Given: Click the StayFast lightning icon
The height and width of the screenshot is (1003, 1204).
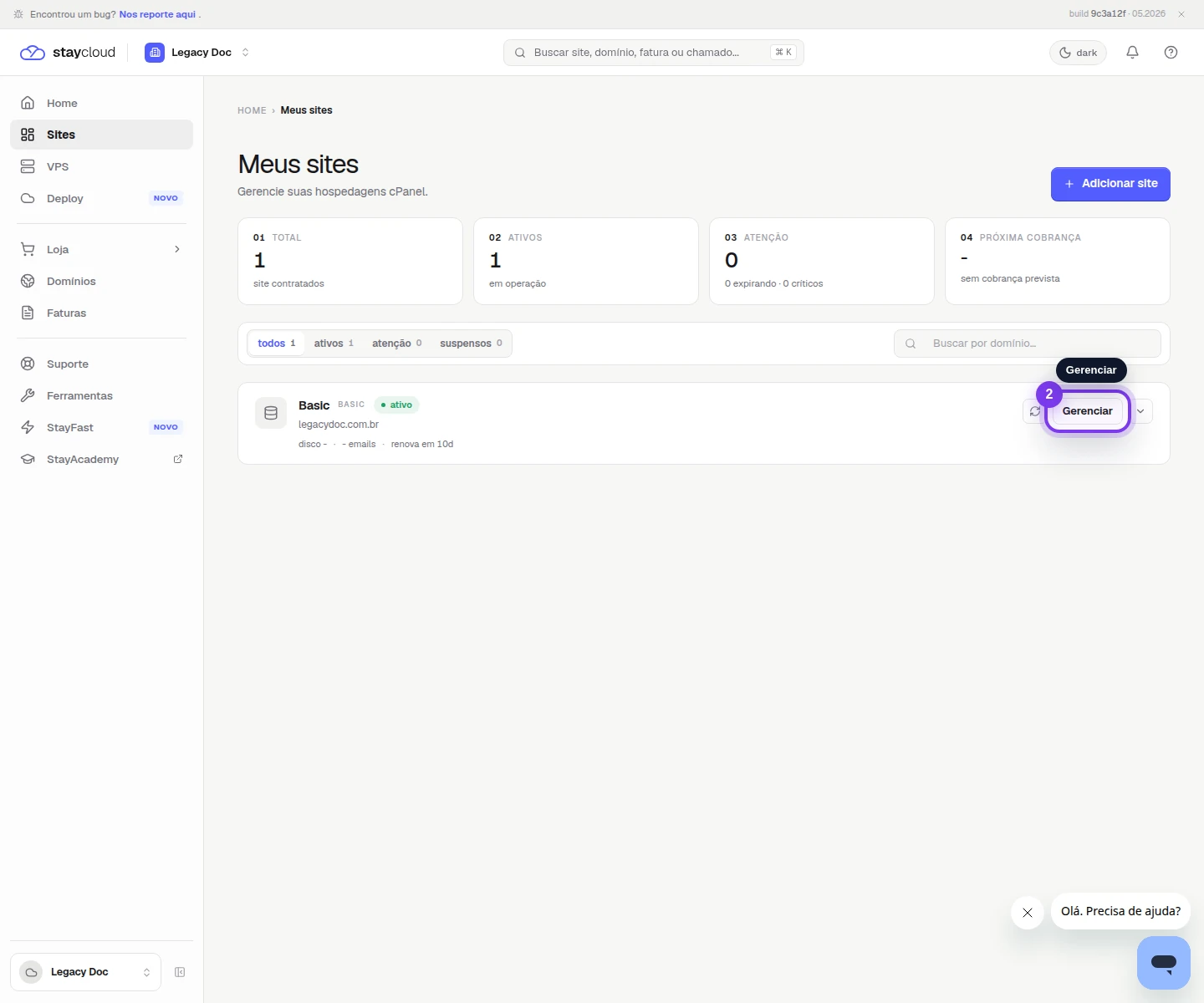Looking at the screenshot, I should click(x=28, y=427).
